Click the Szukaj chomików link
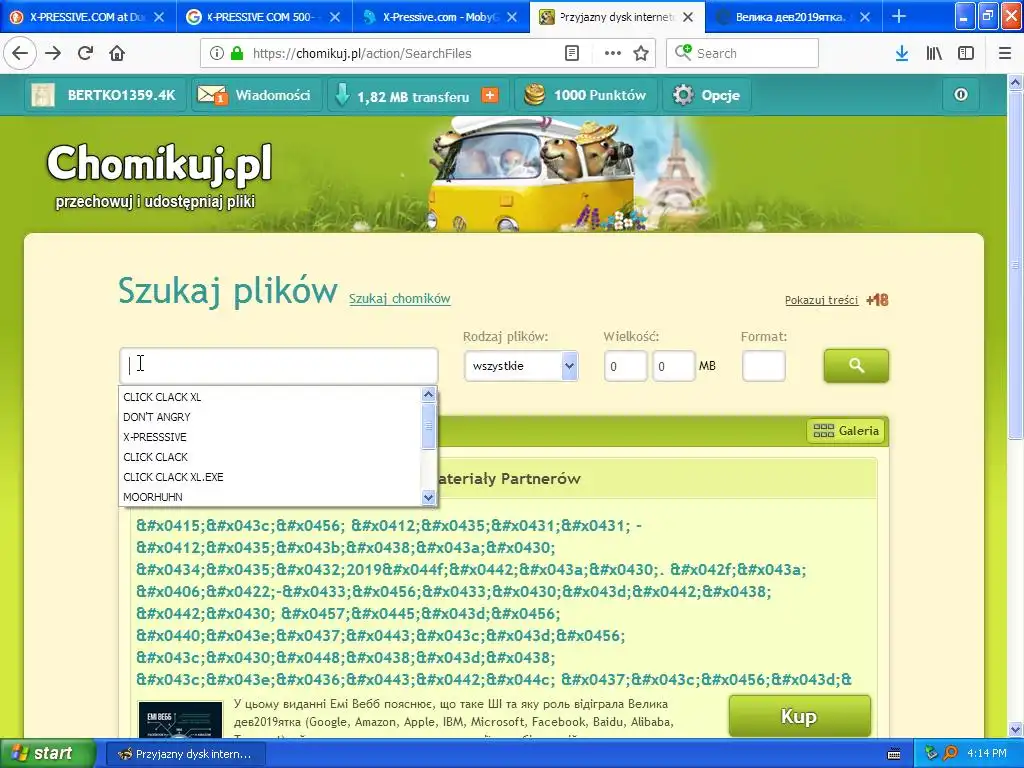The image size is (1024, 768). pos(400,298)
